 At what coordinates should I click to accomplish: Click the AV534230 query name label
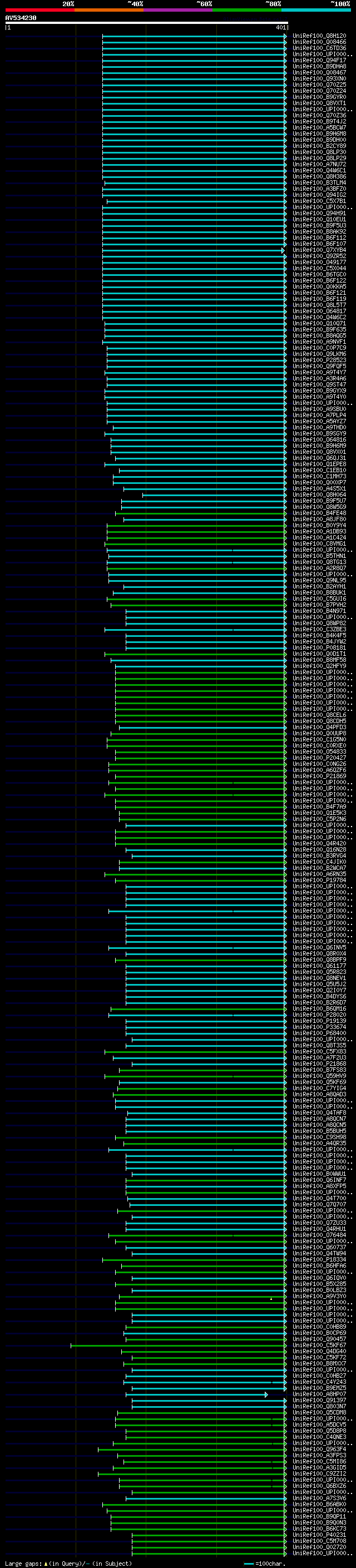[21, 18]
